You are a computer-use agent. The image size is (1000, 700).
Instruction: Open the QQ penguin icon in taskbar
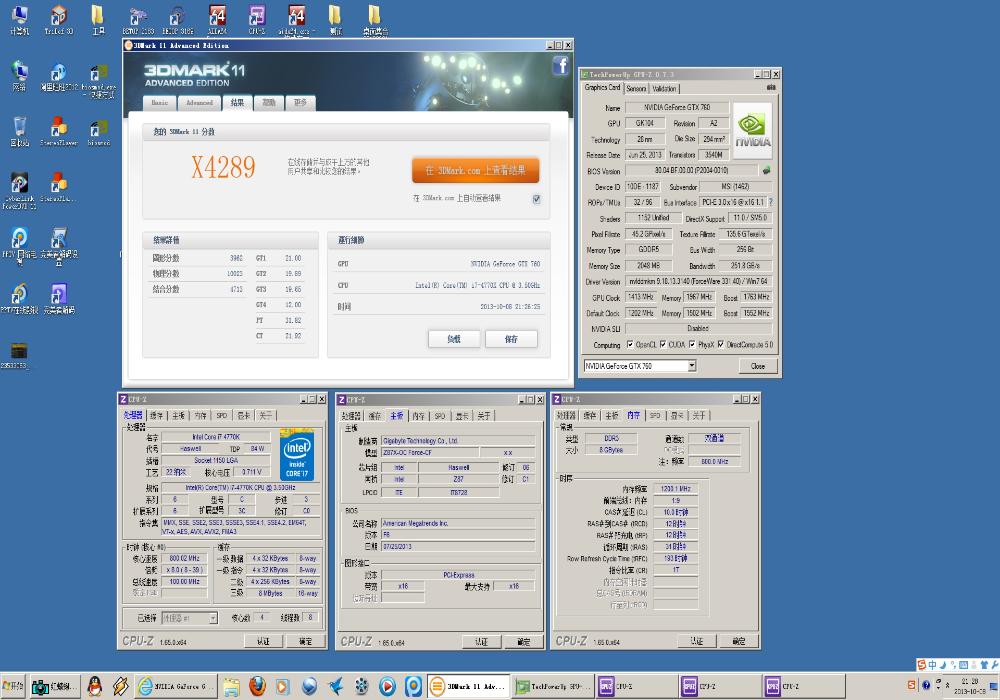tap(95, 686)
